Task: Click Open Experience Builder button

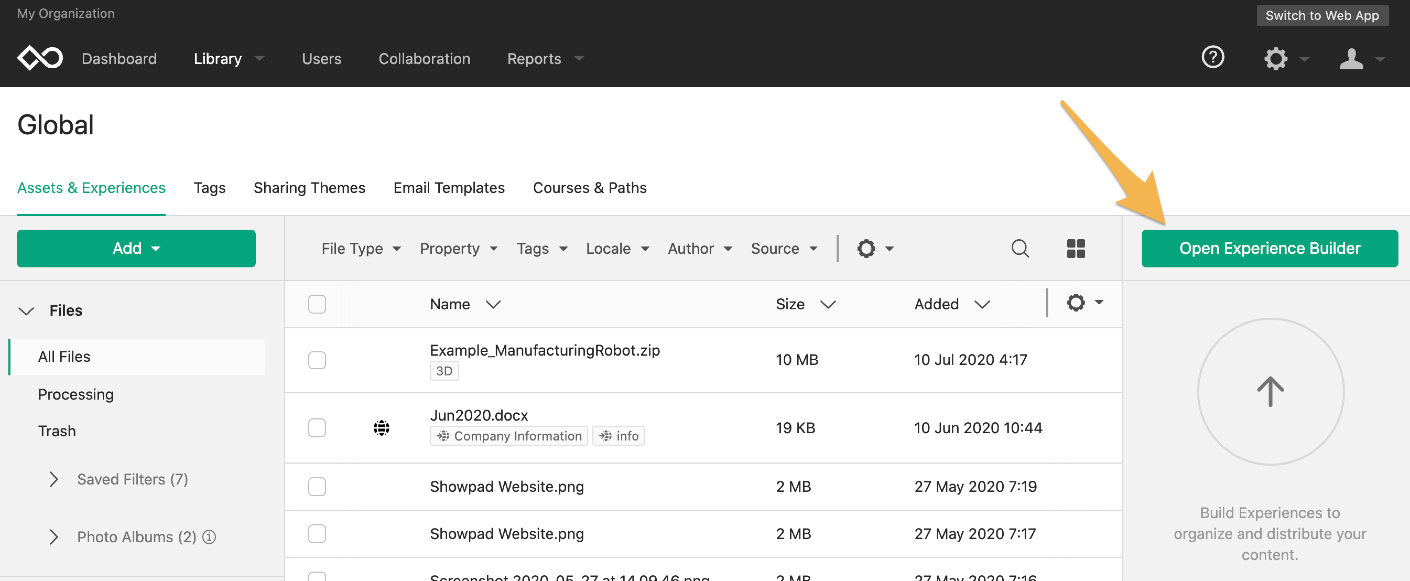Action: (1270, 249)
